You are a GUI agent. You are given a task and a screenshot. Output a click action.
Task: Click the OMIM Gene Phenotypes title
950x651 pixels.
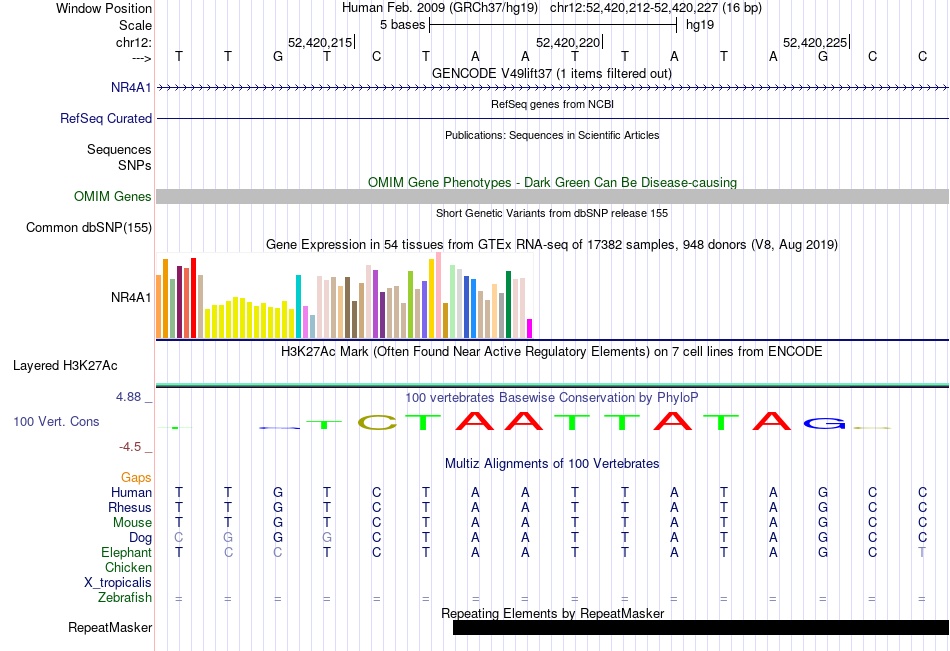[x=552, y=182]
